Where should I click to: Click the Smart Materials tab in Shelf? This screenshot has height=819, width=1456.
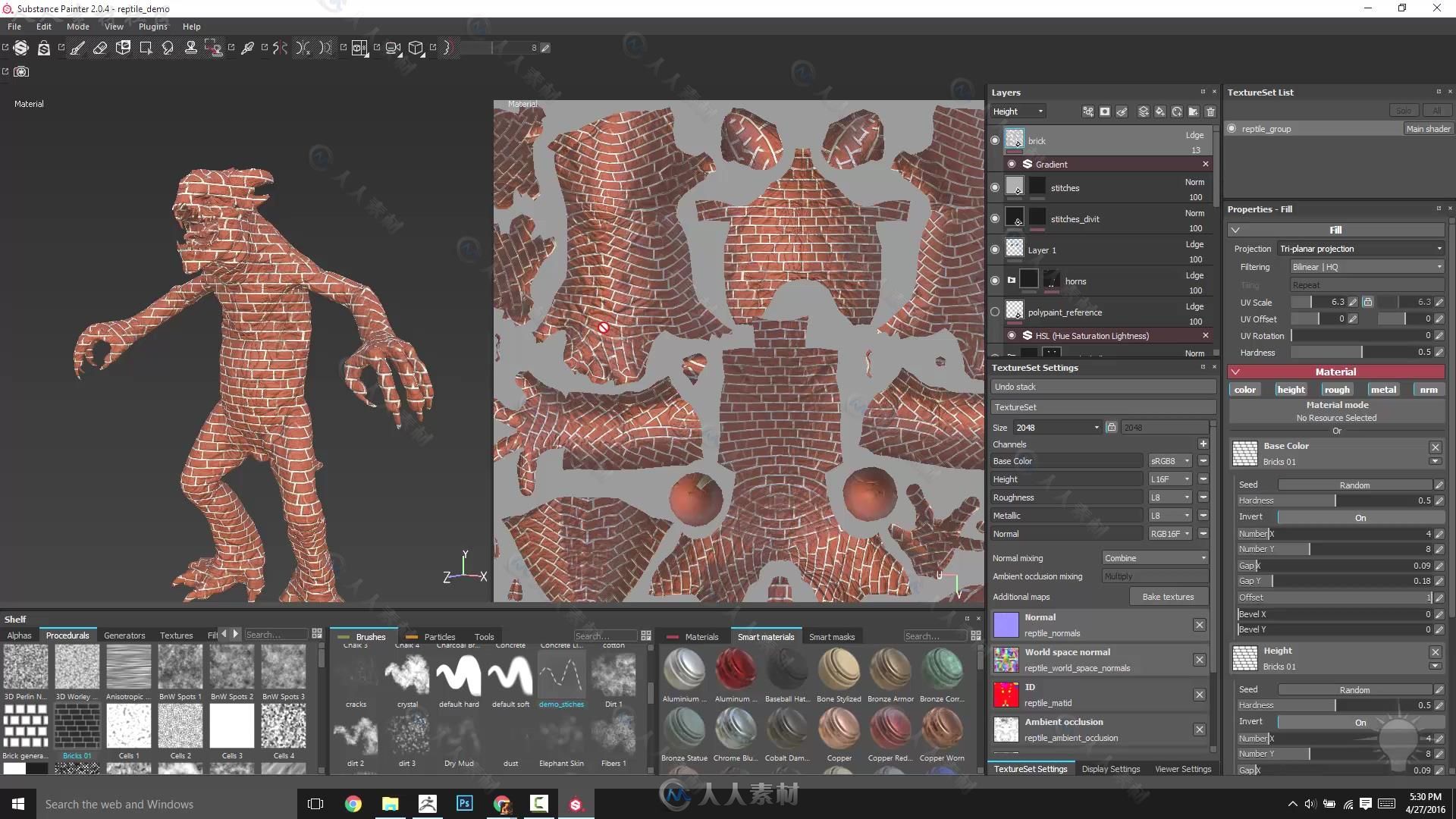(x=766, y=636)
